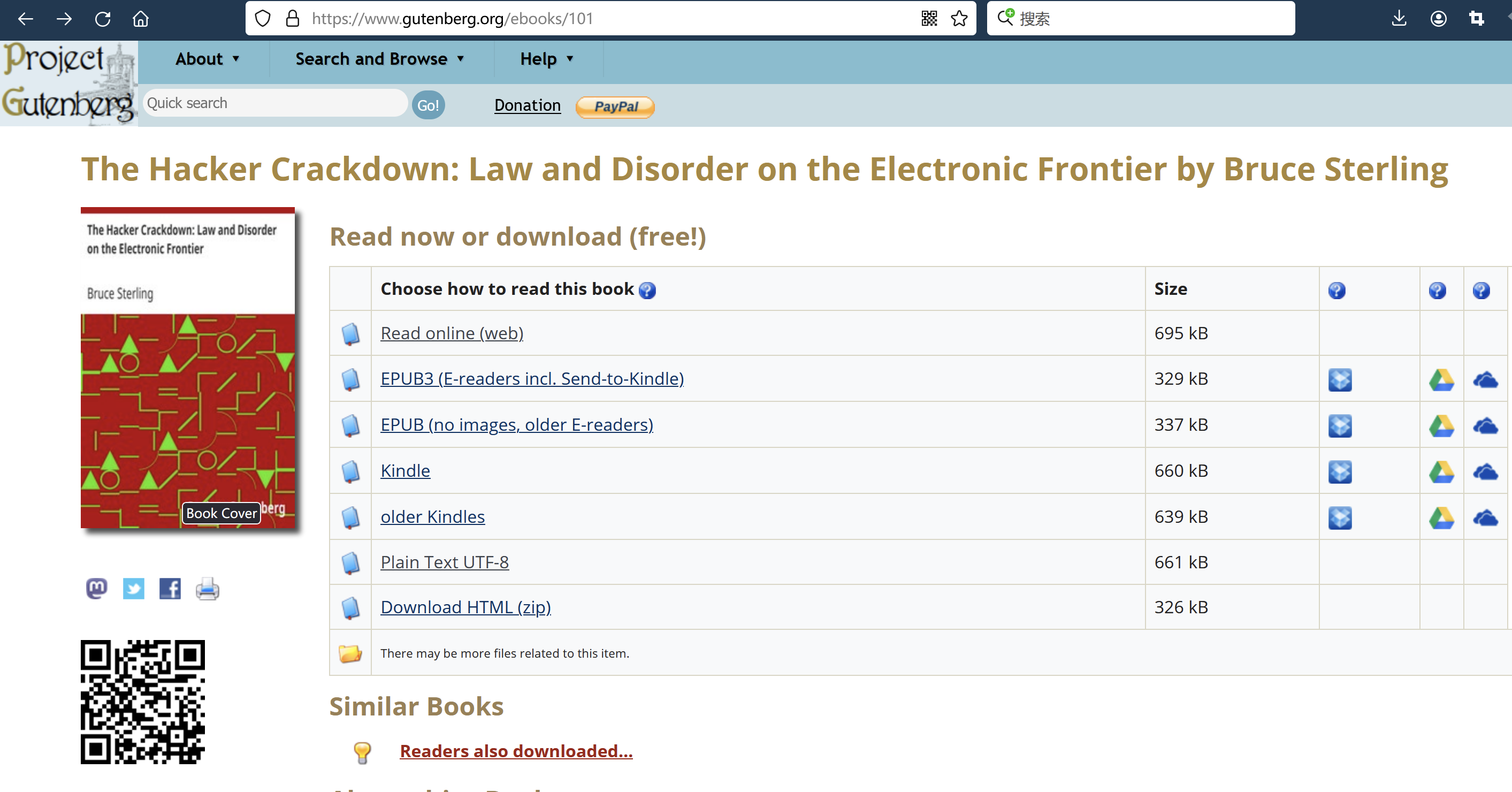Viewport: 1512px width, 792px height.
Task: Open help icon next to 'Choose how to read this book'
Action: coord(647,290)
